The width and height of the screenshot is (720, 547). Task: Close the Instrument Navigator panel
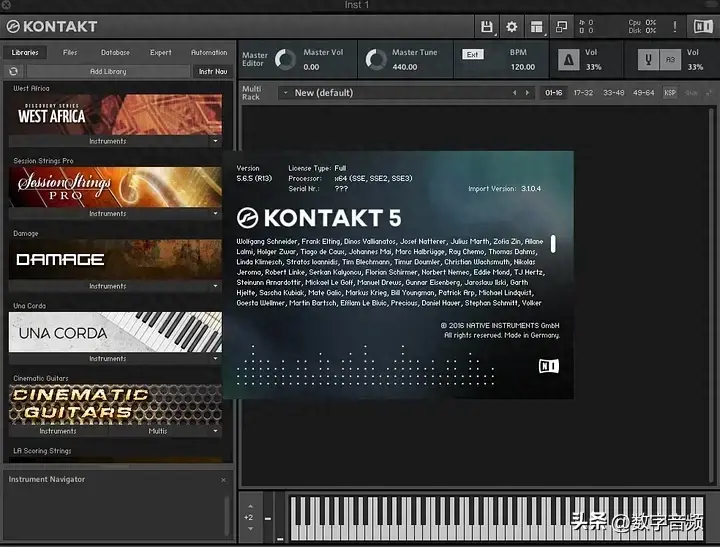point(224,480)
